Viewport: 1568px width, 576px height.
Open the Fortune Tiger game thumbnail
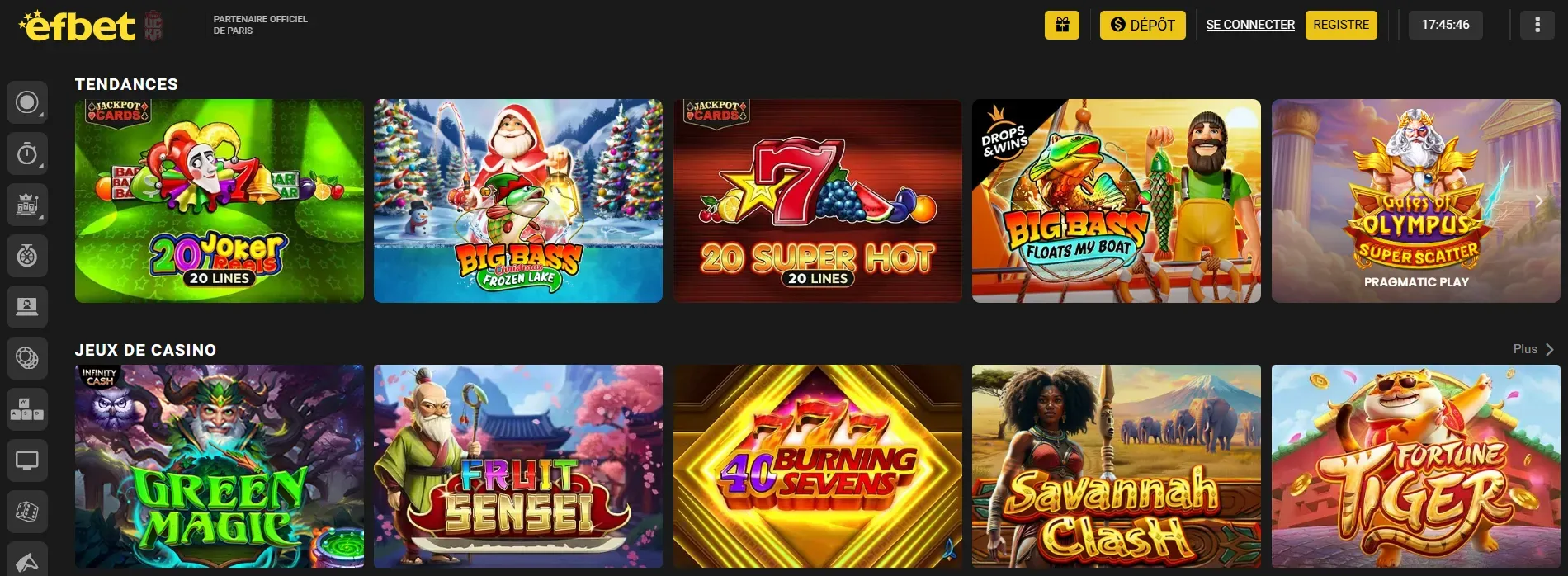1415,466
